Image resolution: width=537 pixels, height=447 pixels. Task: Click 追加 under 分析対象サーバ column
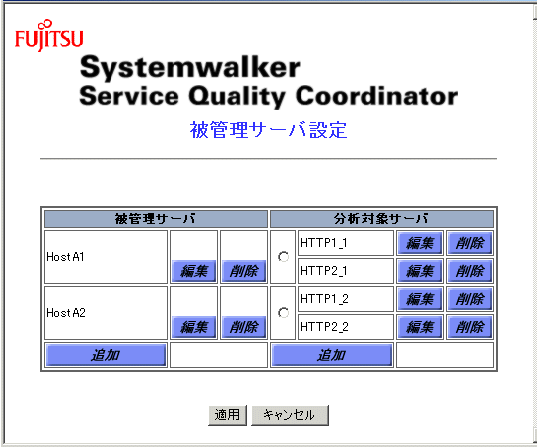pos(332,355)
